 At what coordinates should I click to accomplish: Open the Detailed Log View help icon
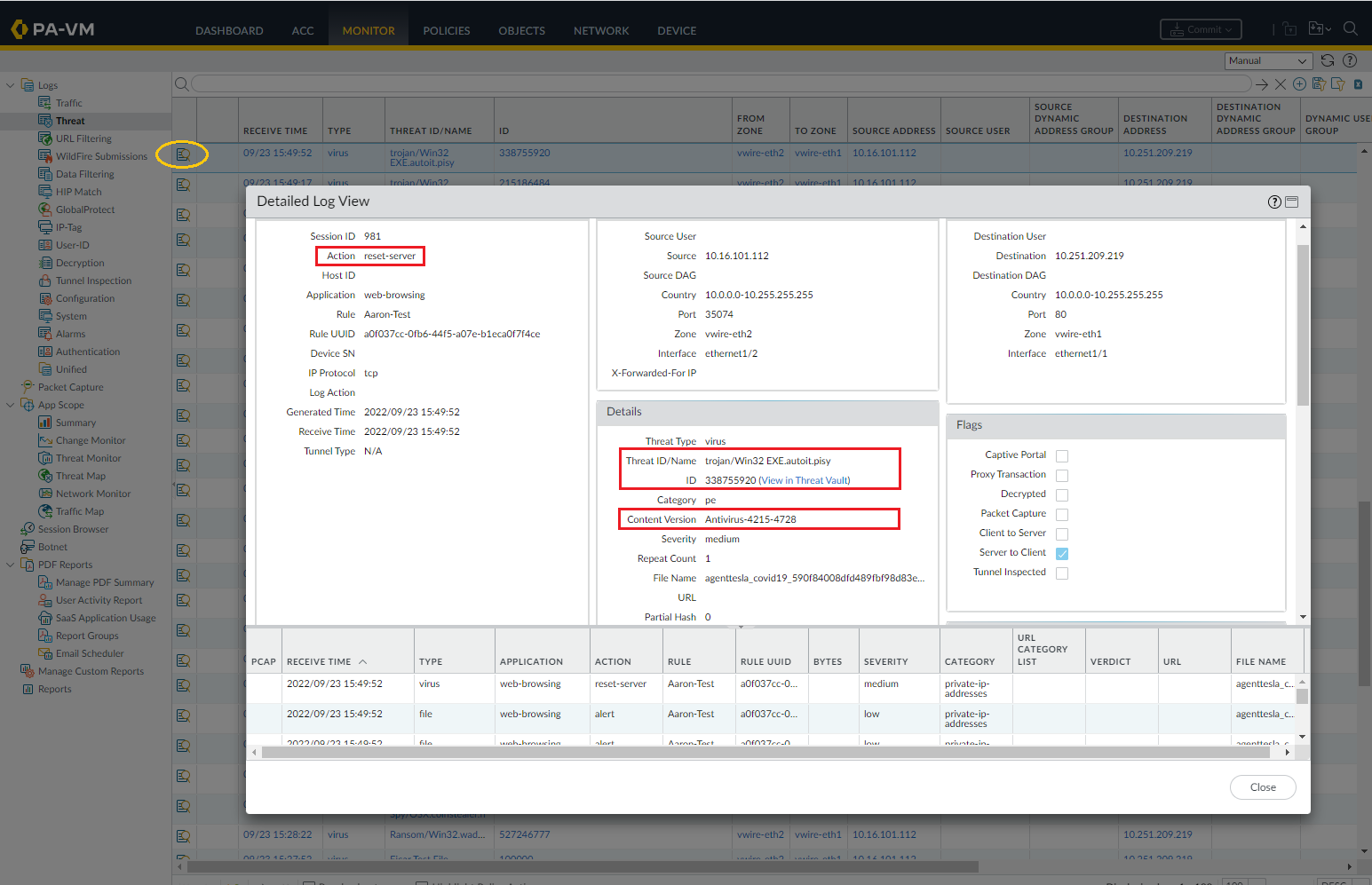point(1274,202)
